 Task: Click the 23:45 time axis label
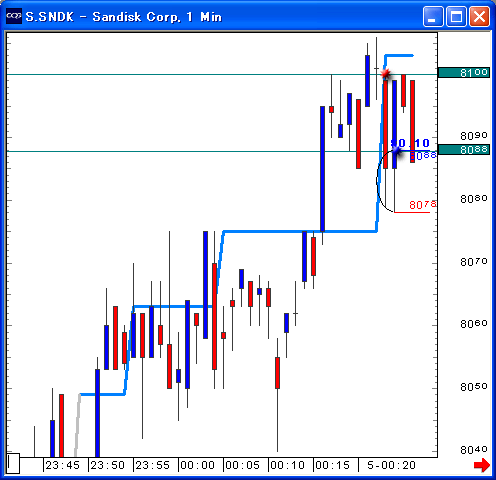pos(62,465)
